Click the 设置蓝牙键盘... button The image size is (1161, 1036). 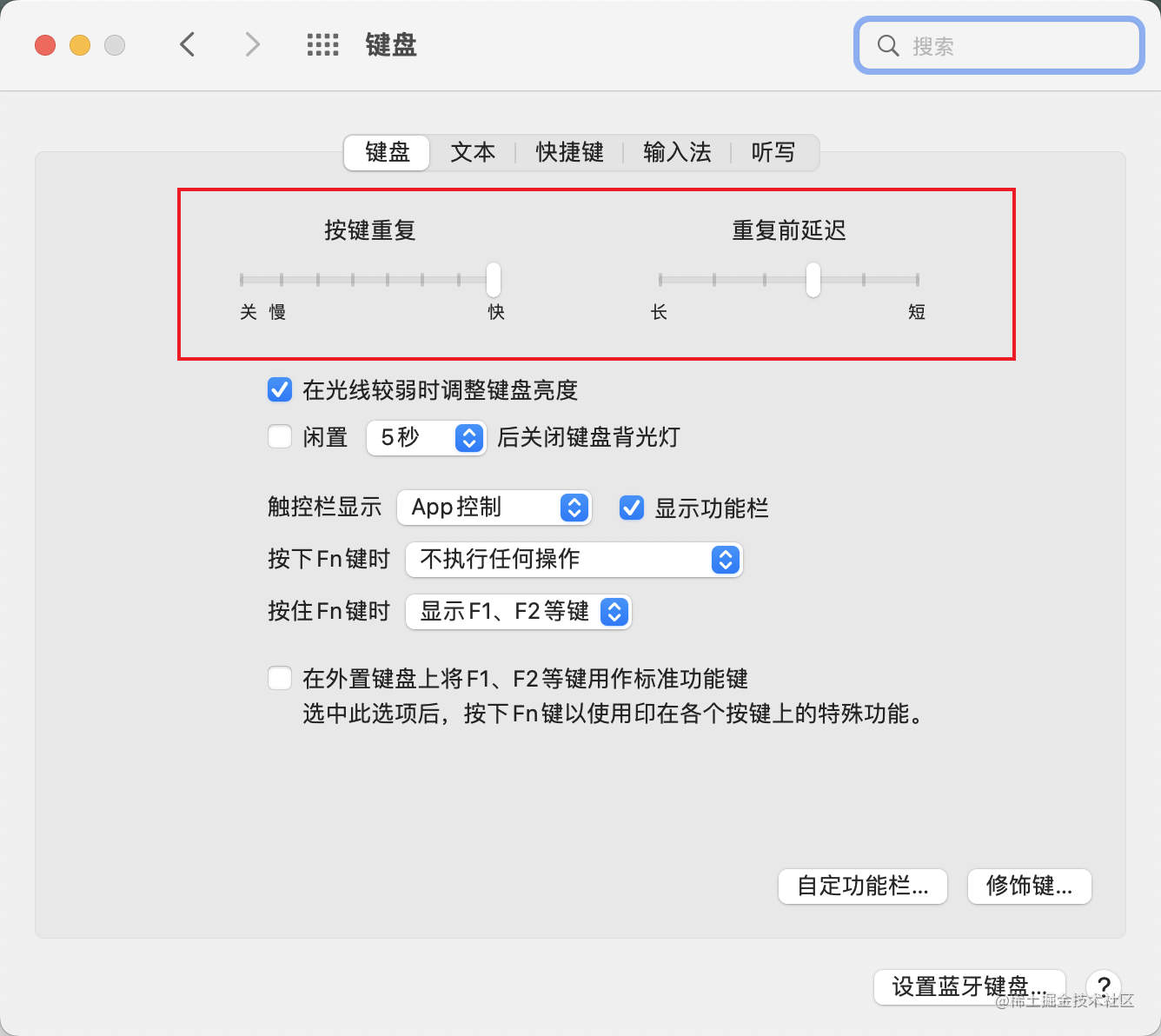(x=969, y=987)
